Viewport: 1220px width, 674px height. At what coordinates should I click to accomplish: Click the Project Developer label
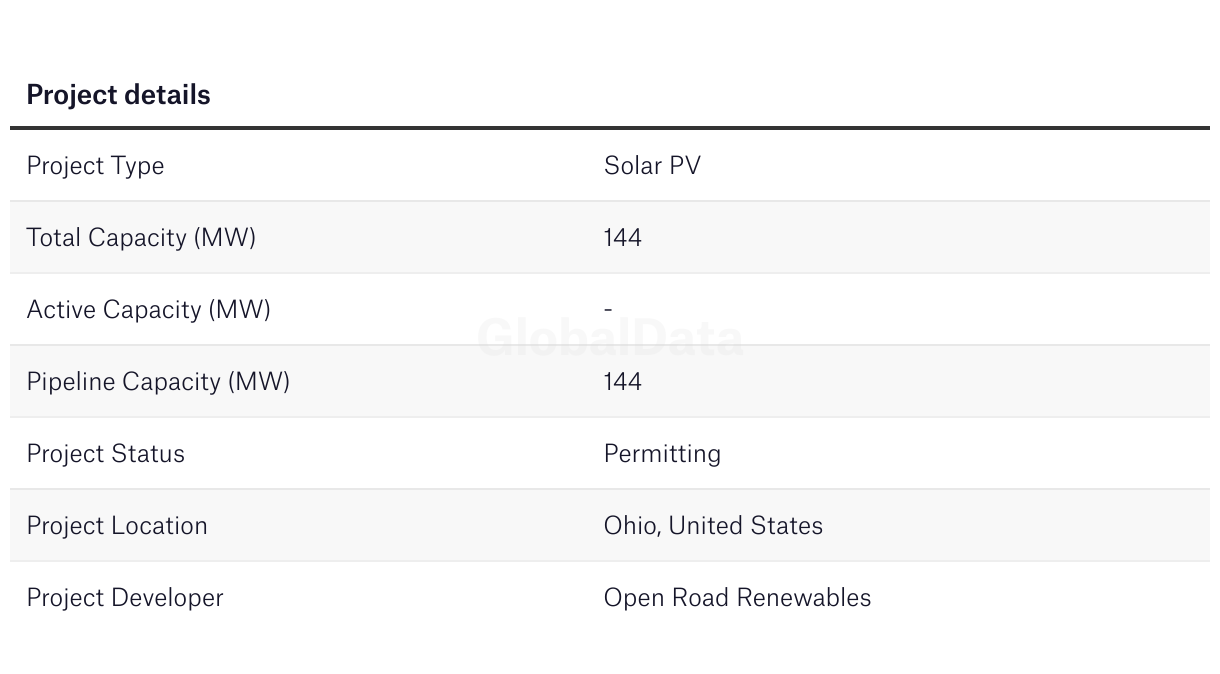[125, 597]
